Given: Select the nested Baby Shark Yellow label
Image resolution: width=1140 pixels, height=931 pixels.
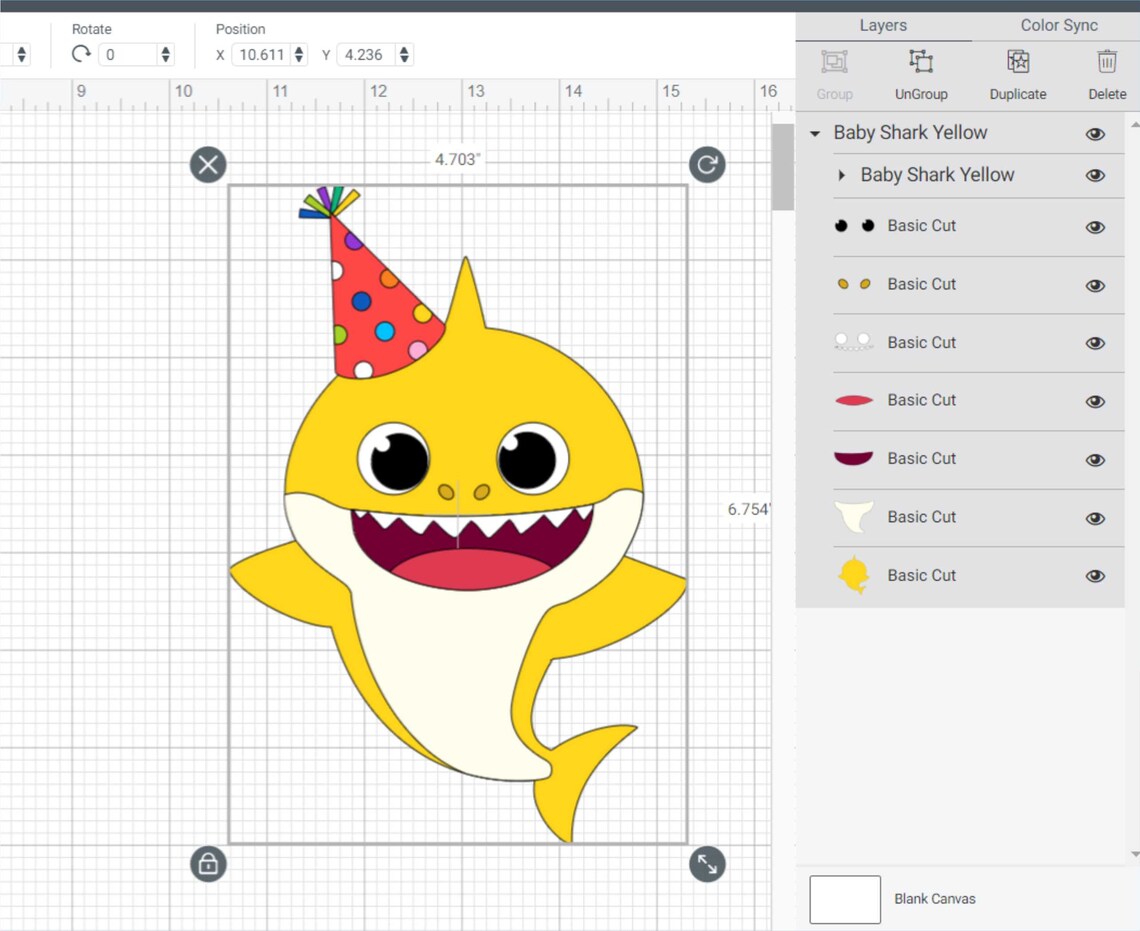Looking at the screenshot, I should point(937,175).
